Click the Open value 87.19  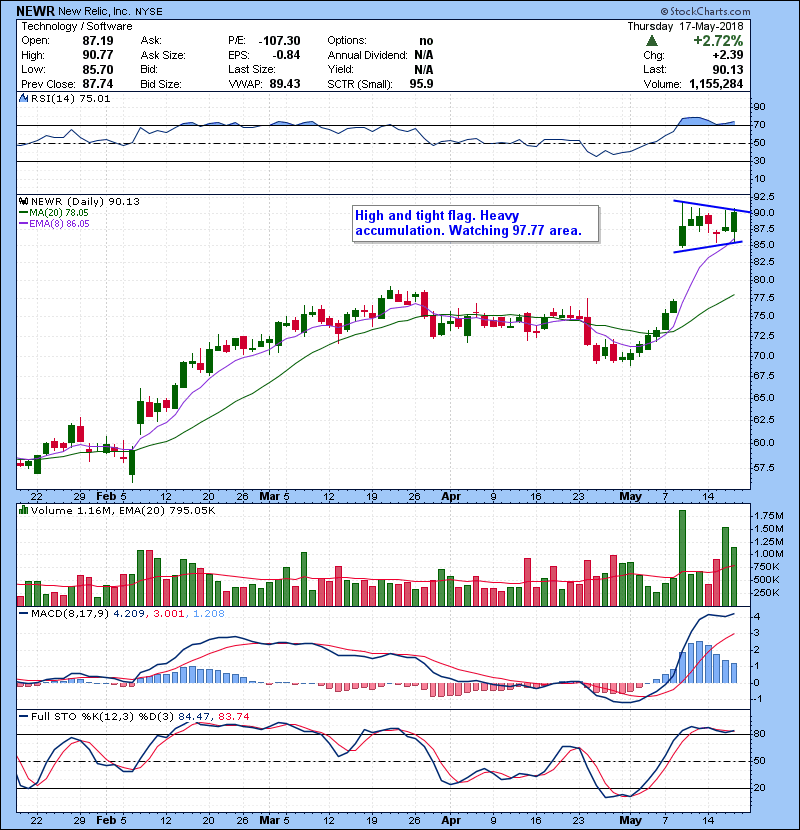(97, 41)
